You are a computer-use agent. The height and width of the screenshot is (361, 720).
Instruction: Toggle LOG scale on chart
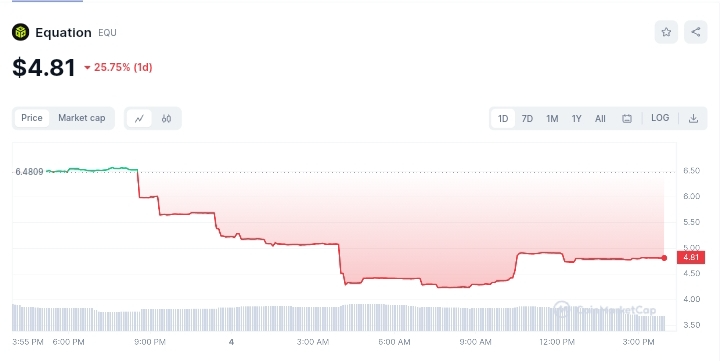[660, 118]
